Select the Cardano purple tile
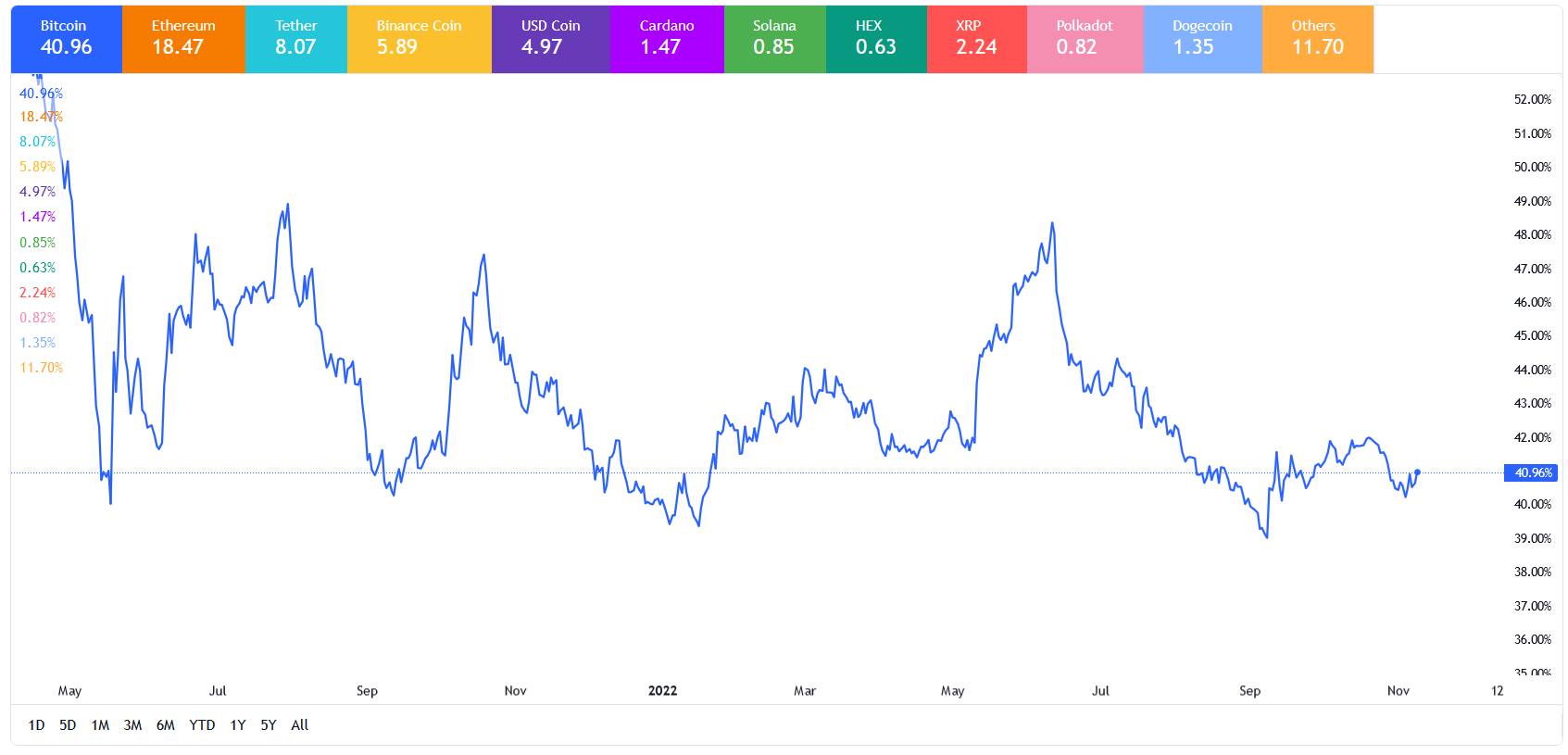This screenshot has width=1568, height=755. [x=667, y=39]
